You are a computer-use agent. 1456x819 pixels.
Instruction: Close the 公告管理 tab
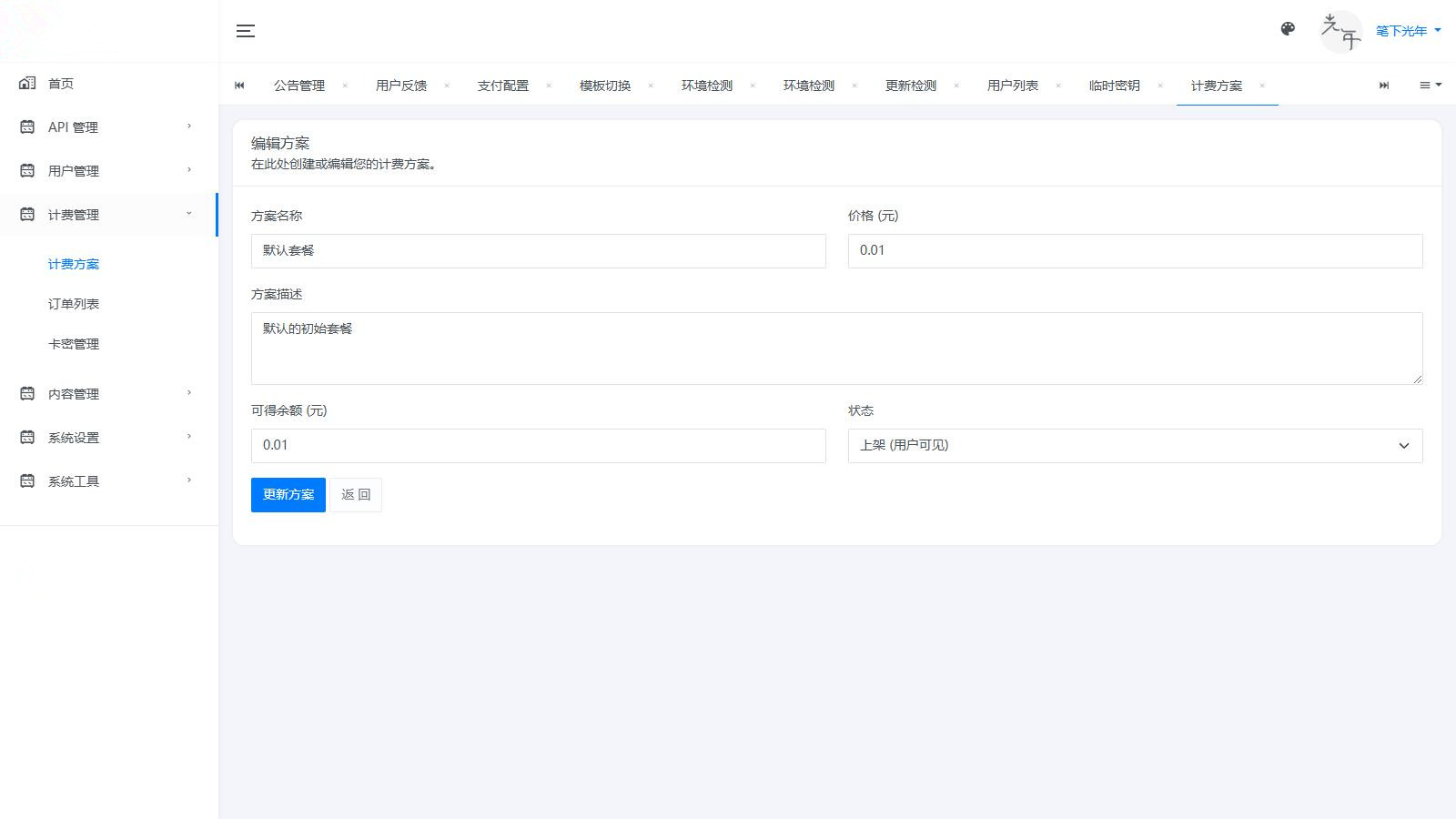(345, 86)
